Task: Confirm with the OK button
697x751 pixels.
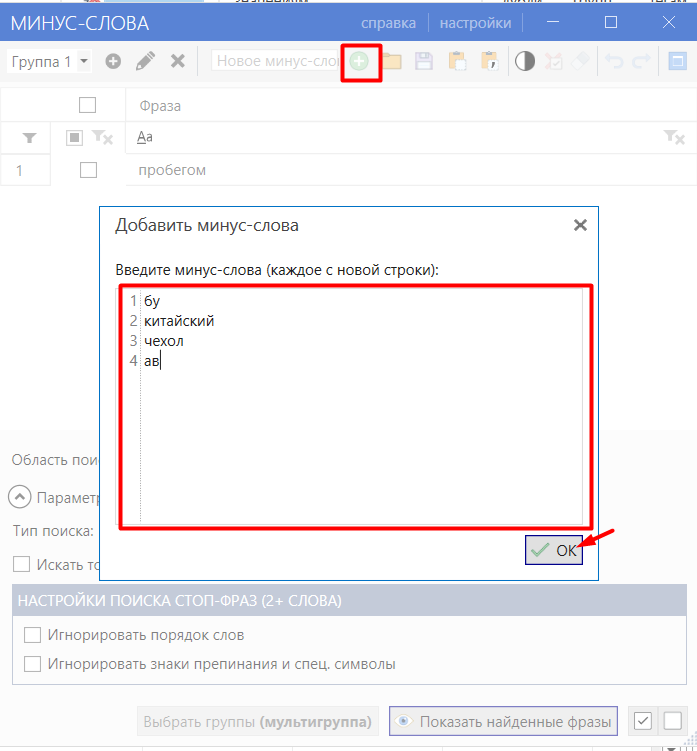Action: 554,550
